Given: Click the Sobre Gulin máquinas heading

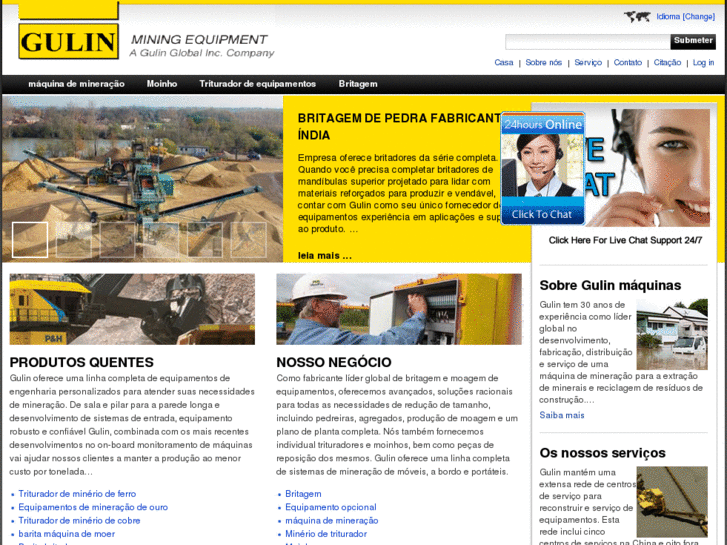Looking at the screenshot, I should [610, 285].
